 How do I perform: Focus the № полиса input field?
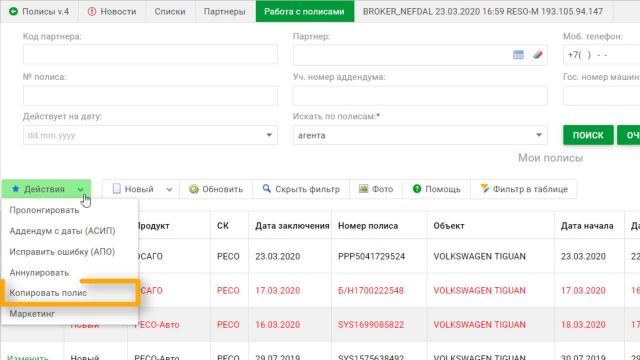(150, 96)
